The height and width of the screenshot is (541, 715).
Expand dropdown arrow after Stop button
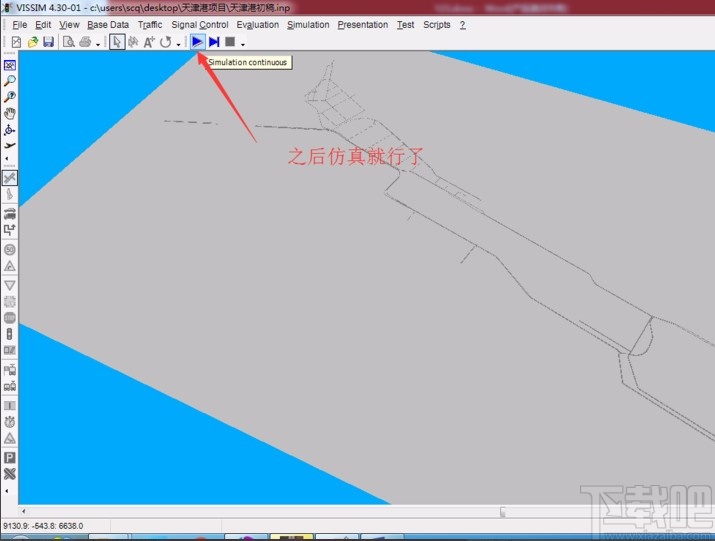click(x=243, y=44)
